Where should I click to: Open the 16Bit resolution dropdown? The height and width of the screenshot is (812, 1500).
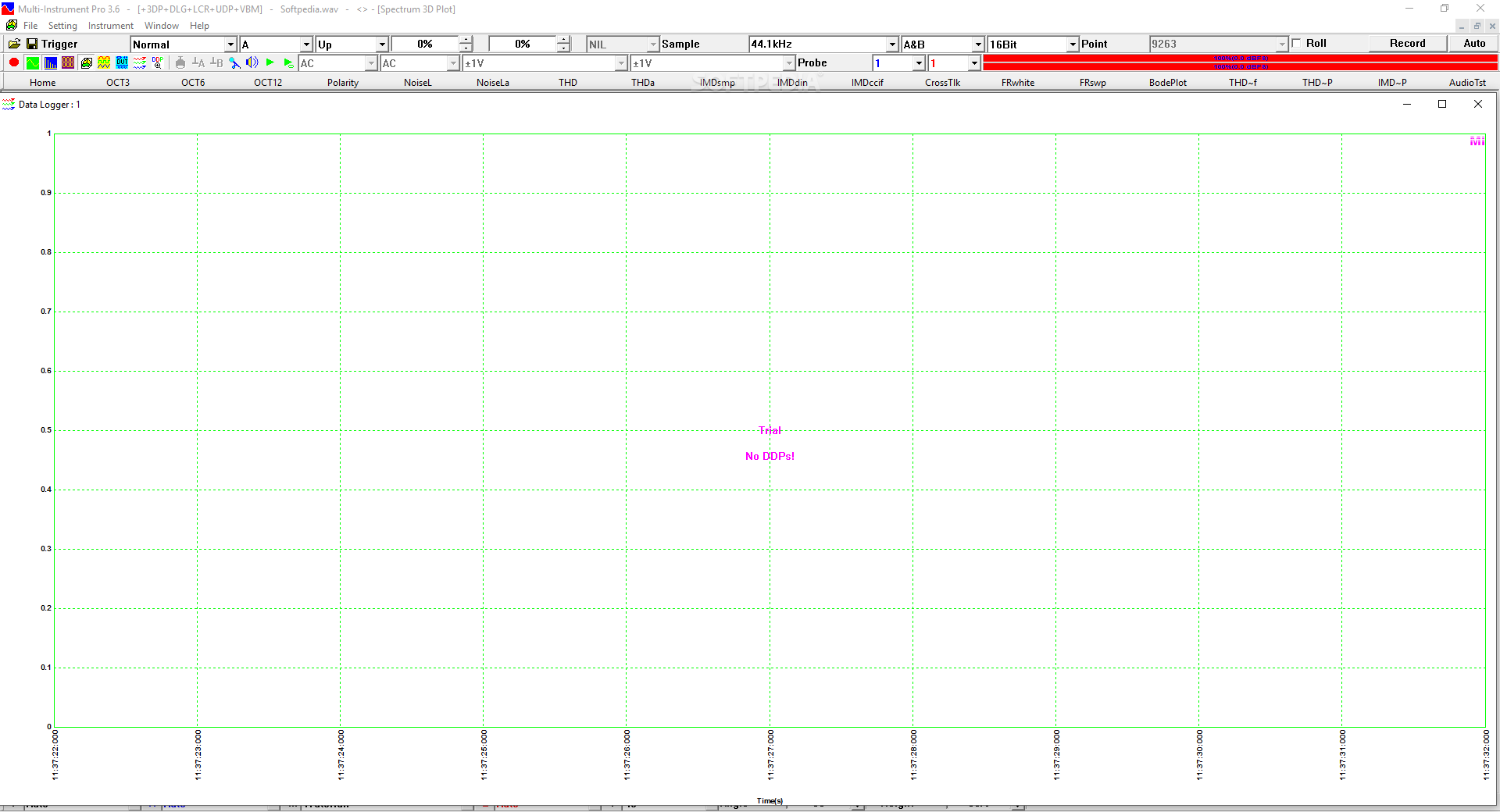coord(1073,45)
